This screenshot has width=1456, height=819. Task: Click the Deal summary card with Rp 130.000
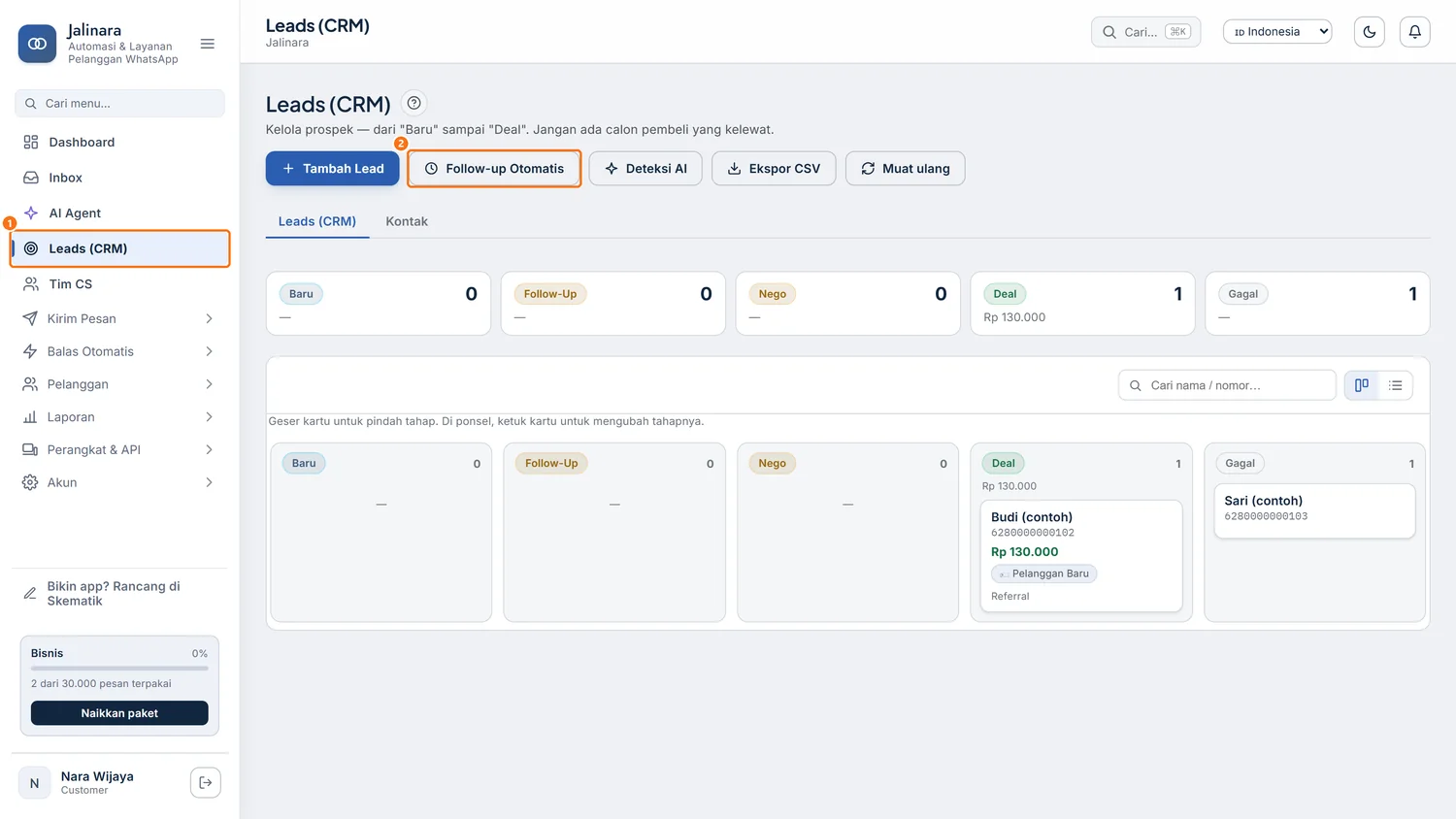click(x=1082, y=304)
